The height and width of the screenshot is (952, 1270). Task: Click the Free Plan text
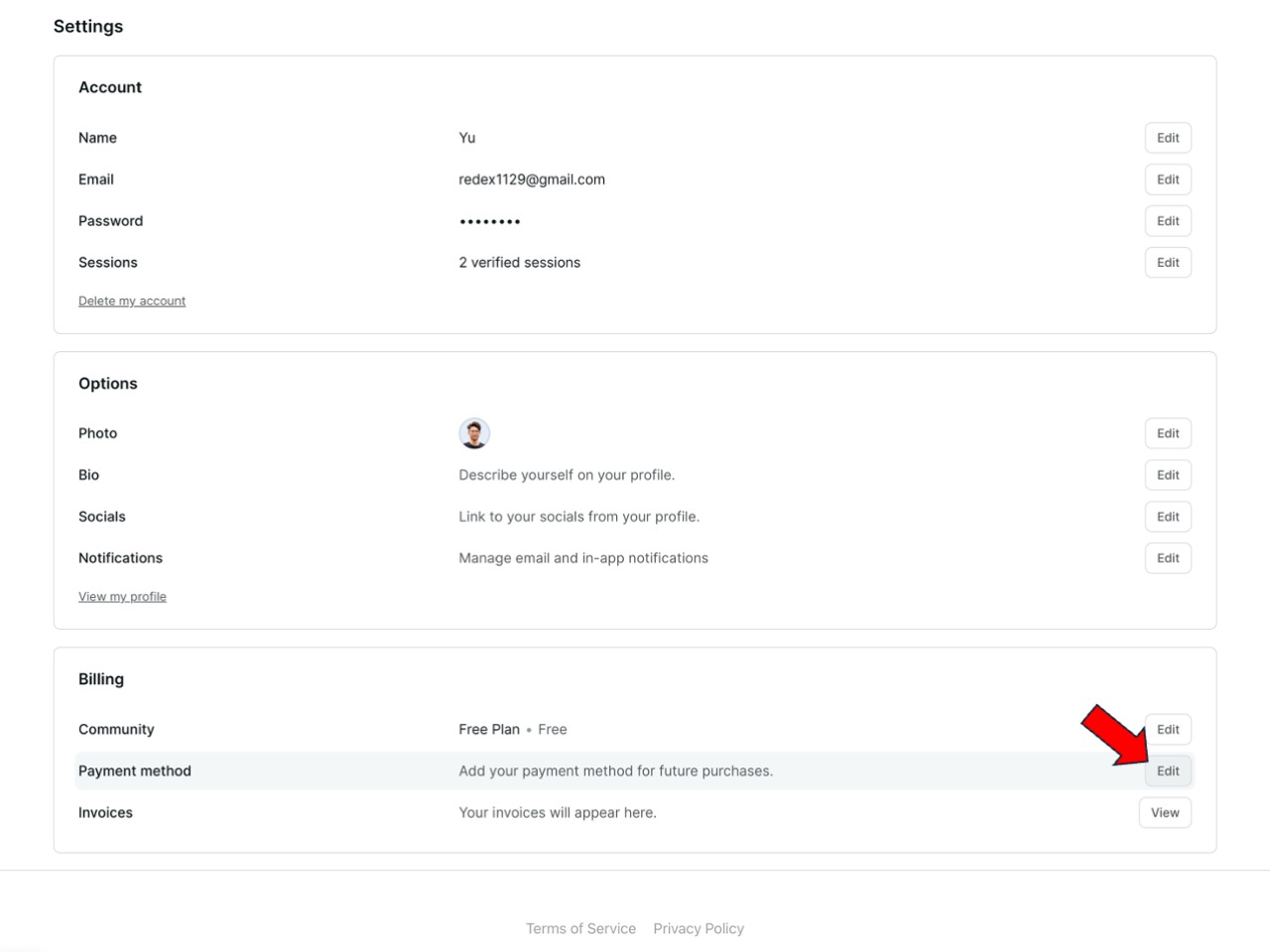[x=489, y=730]
